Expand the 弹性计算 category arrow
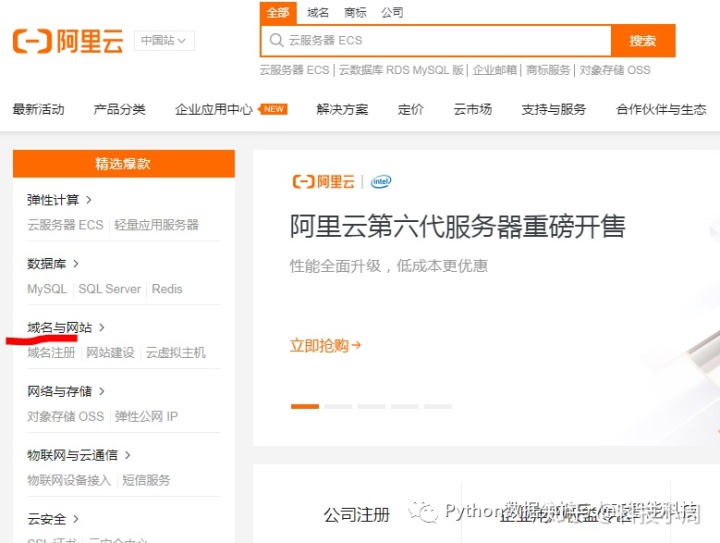The height and width of the screenshot is (543, 720). pos(89,200)
